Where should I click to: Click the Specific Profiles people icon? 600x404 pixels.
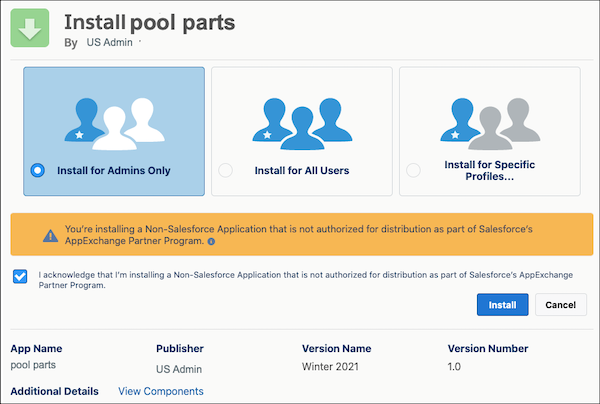point(490,124)
